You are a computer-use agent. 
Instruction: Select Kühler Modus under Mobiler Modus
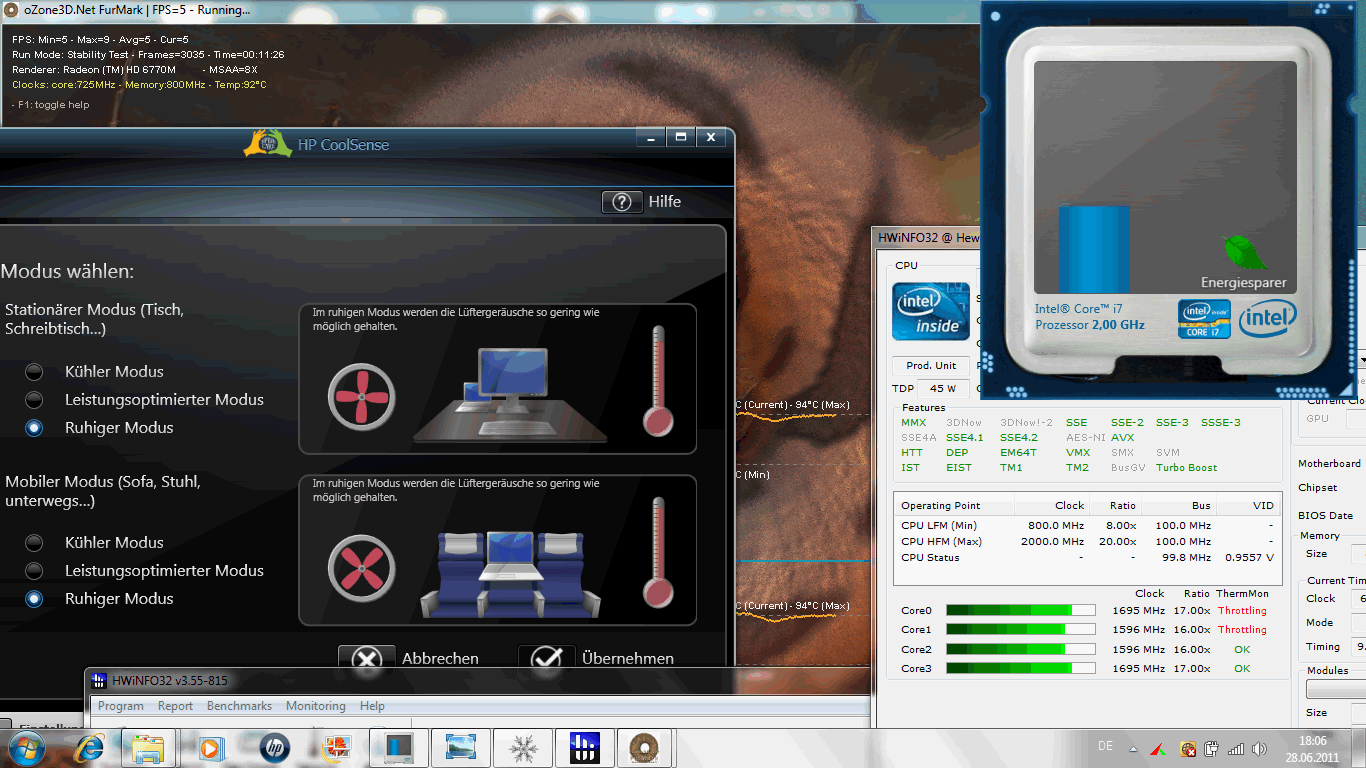35,543
